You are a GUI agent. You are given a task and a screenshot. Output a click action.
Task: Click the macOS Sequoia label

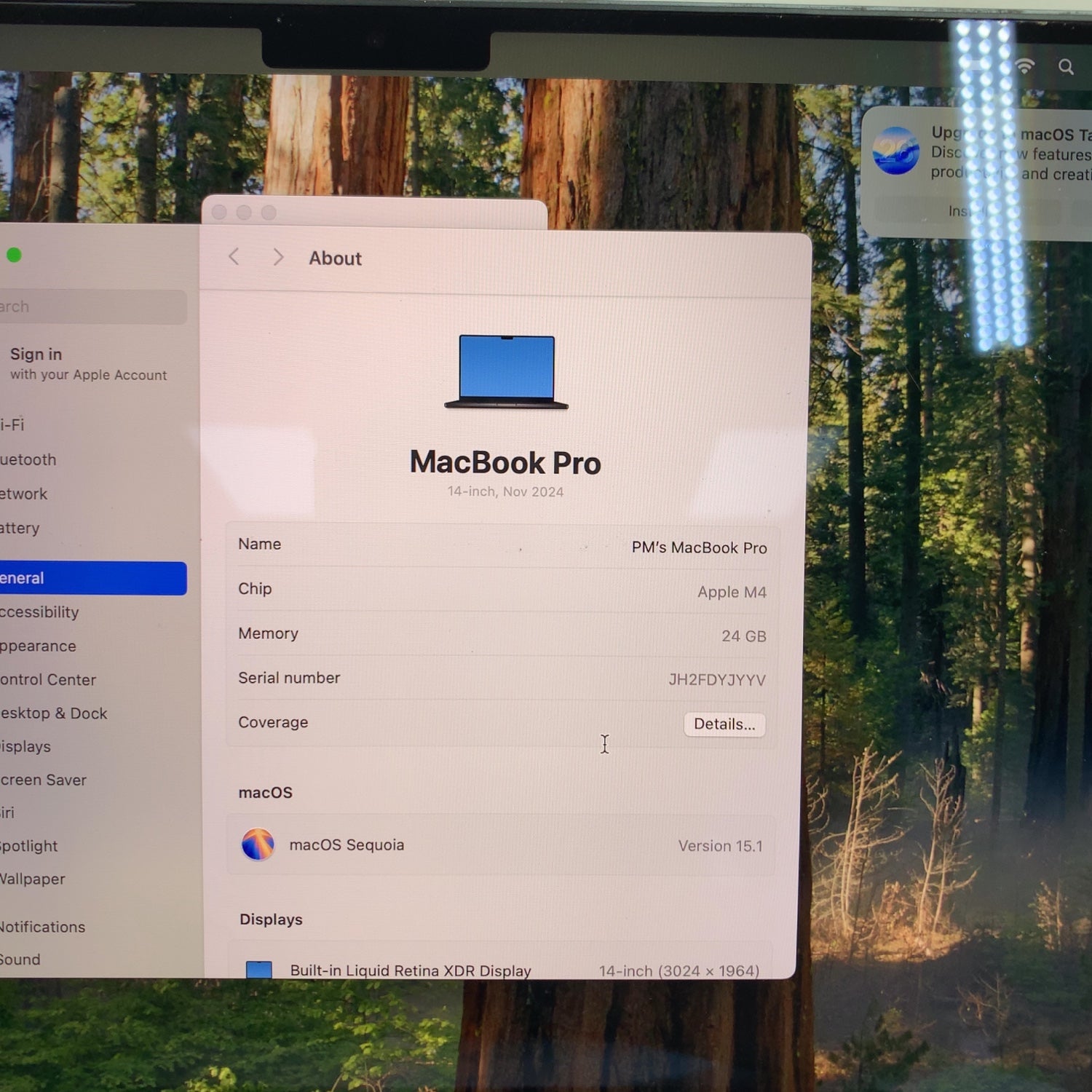(347, 844)
